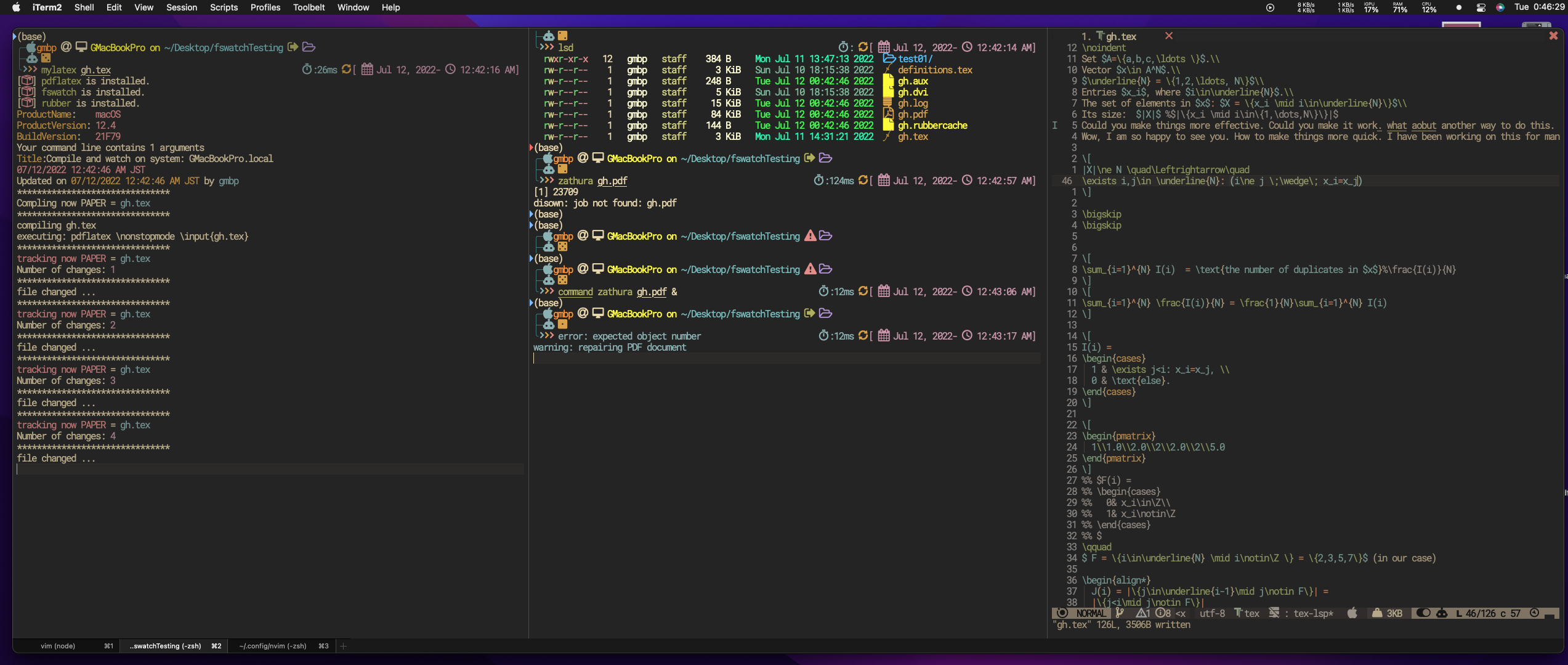Click the test01/ folder icon in listing
The width and height of the screenshot is (1568, 665).
889,59
